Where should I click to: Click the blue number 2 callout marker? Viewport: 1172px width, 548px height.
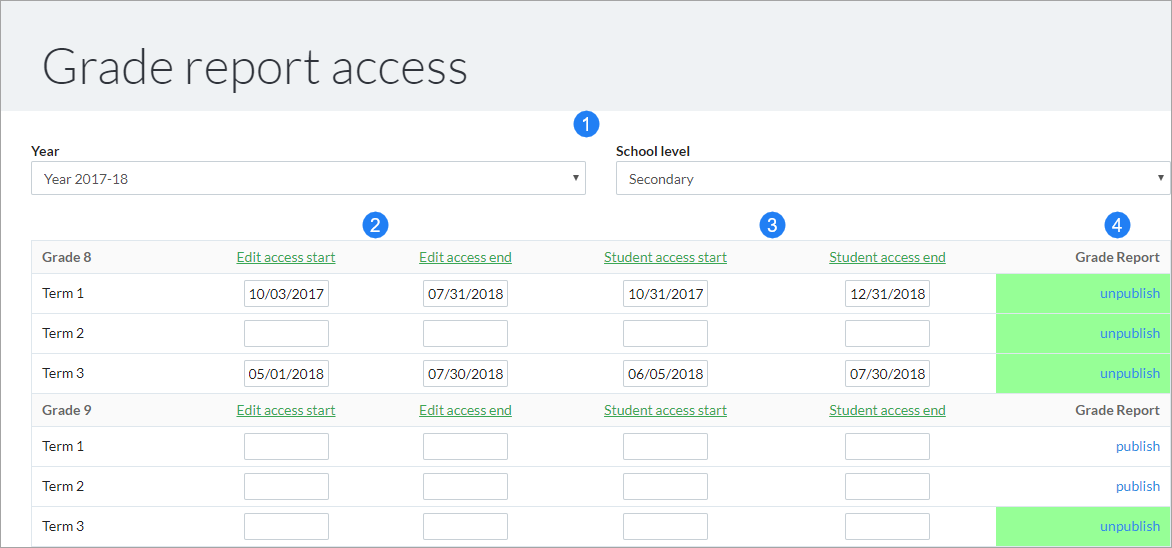coord(375,225)
